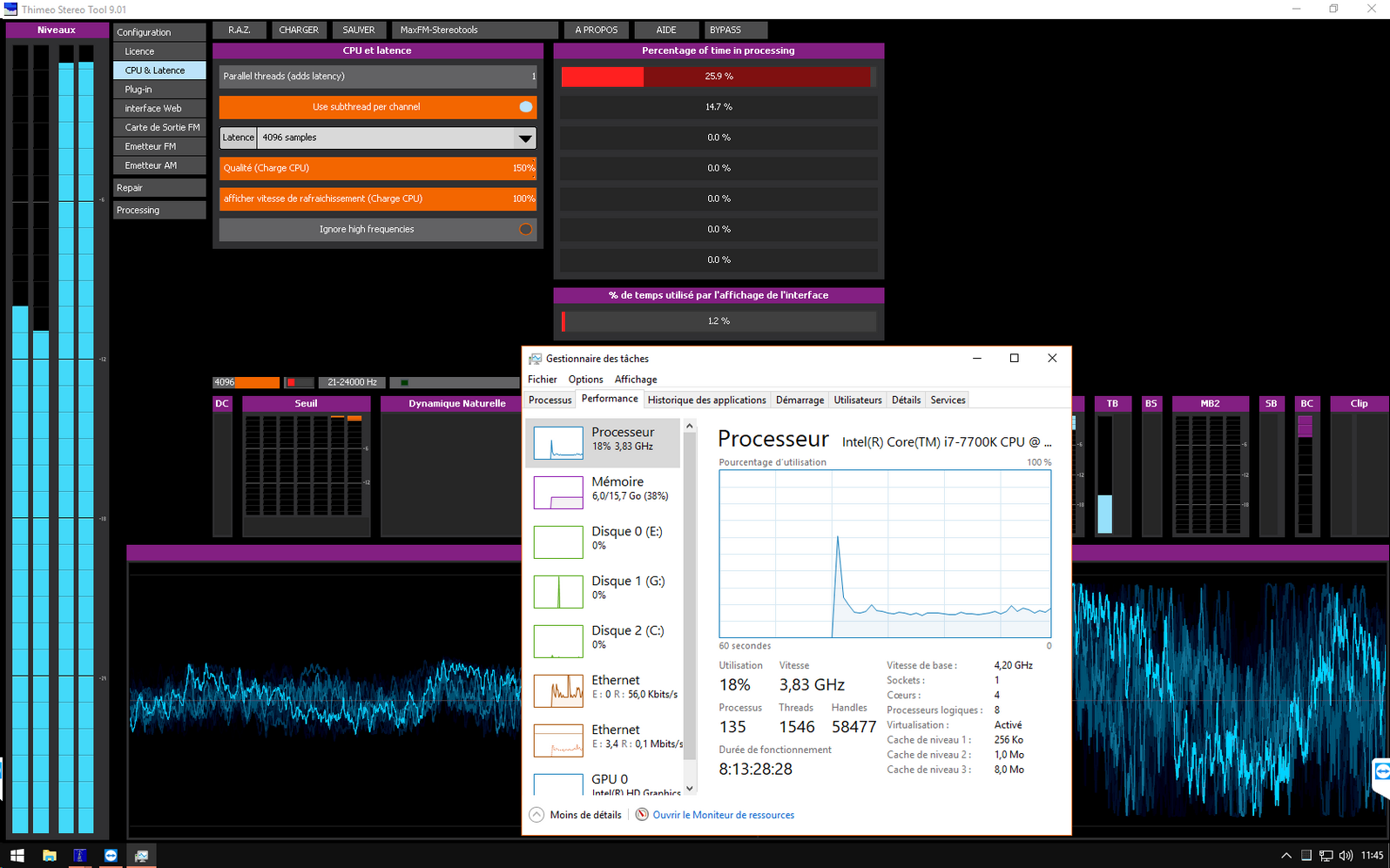Adjust Qualité (Charge CPU) slider
1390x868 pixels.
(x=377, y=168)
